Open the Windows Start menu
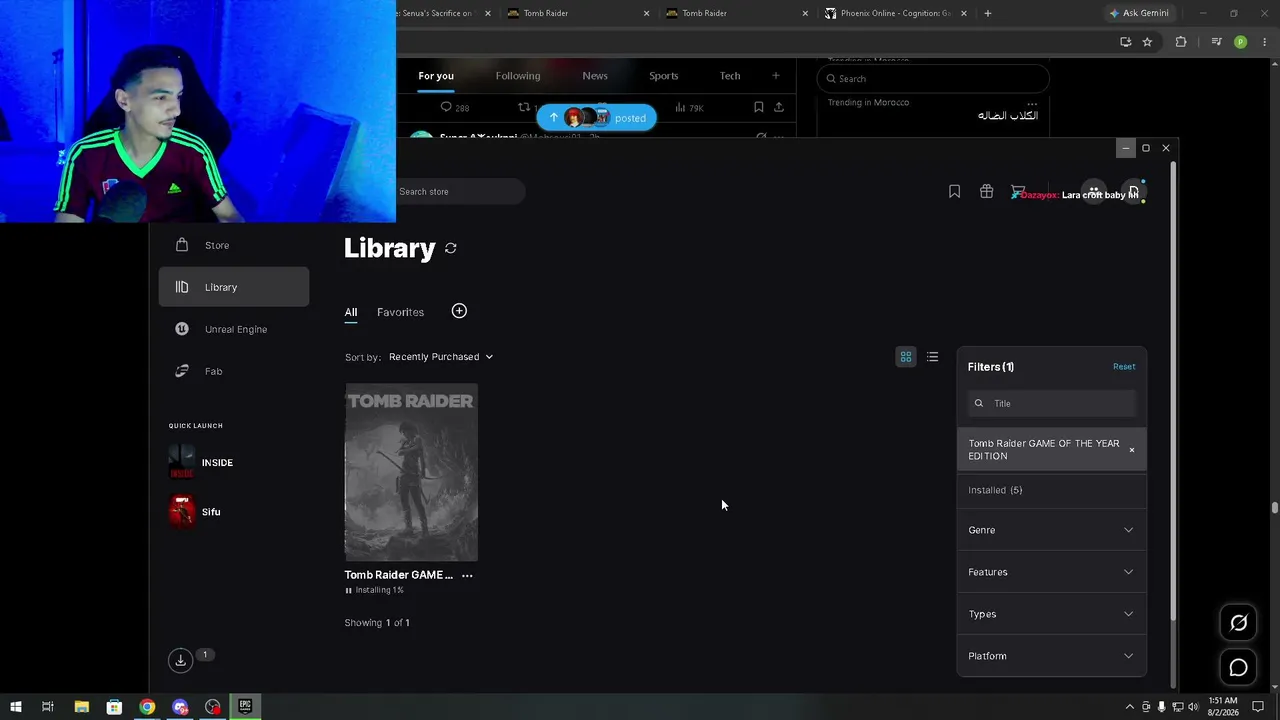Image resolution: width=1280 pixels, height=720 pixels. click(x=15, y=707)
